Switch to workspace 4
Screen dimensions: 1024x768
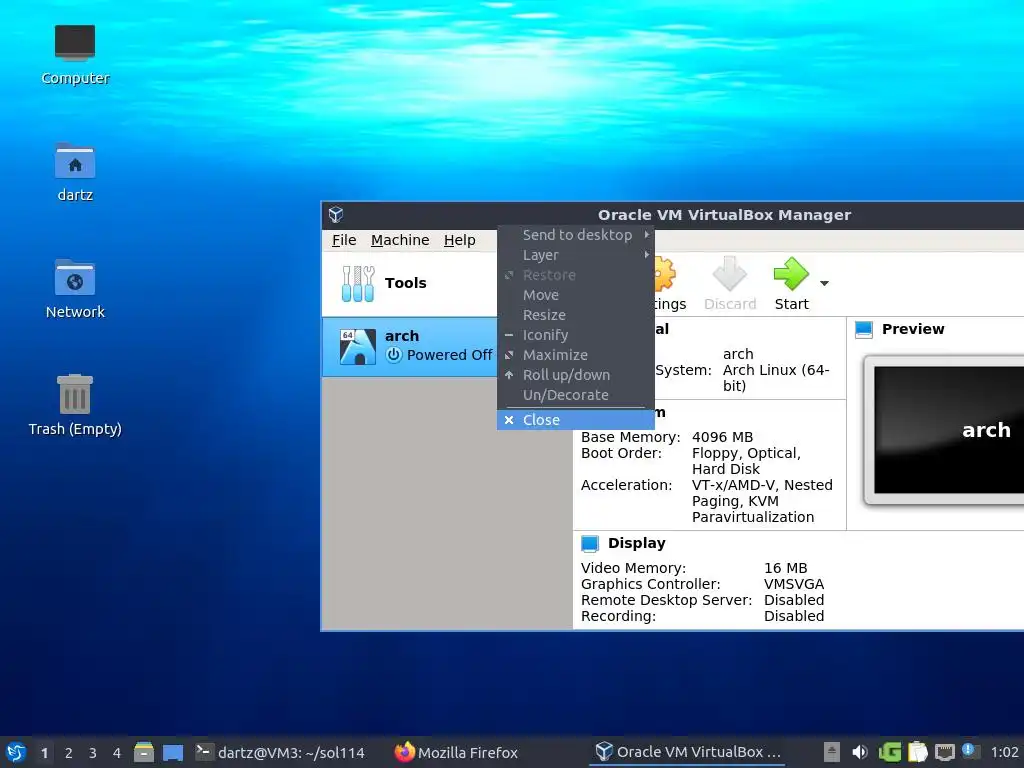point(117,753)
